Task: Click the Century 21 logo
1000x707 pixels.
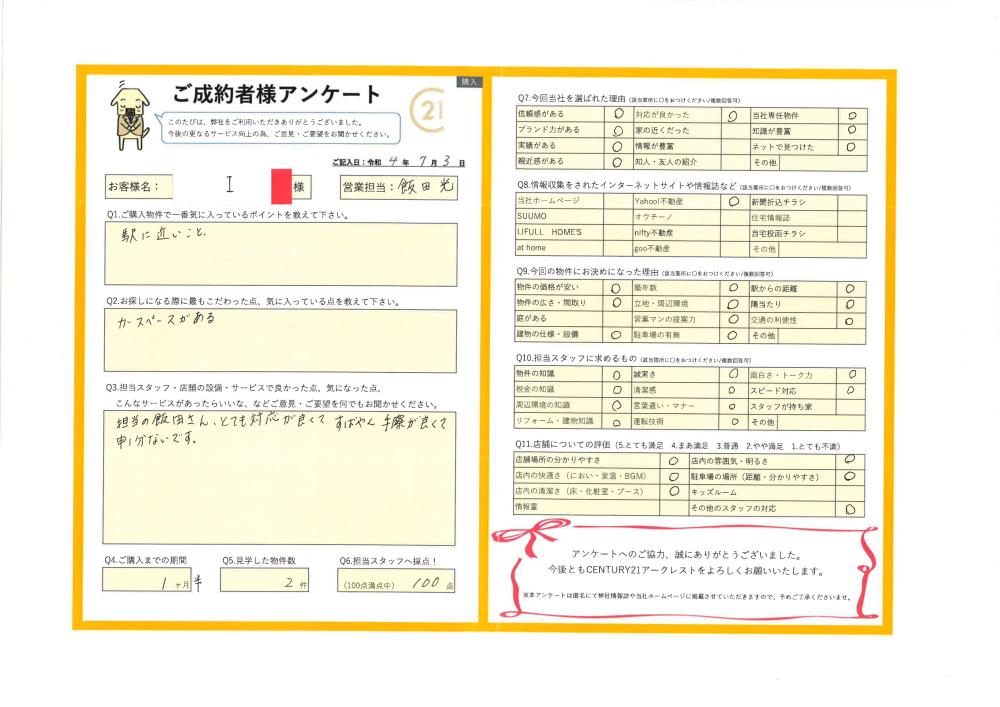Action: (x=429, y=108)
